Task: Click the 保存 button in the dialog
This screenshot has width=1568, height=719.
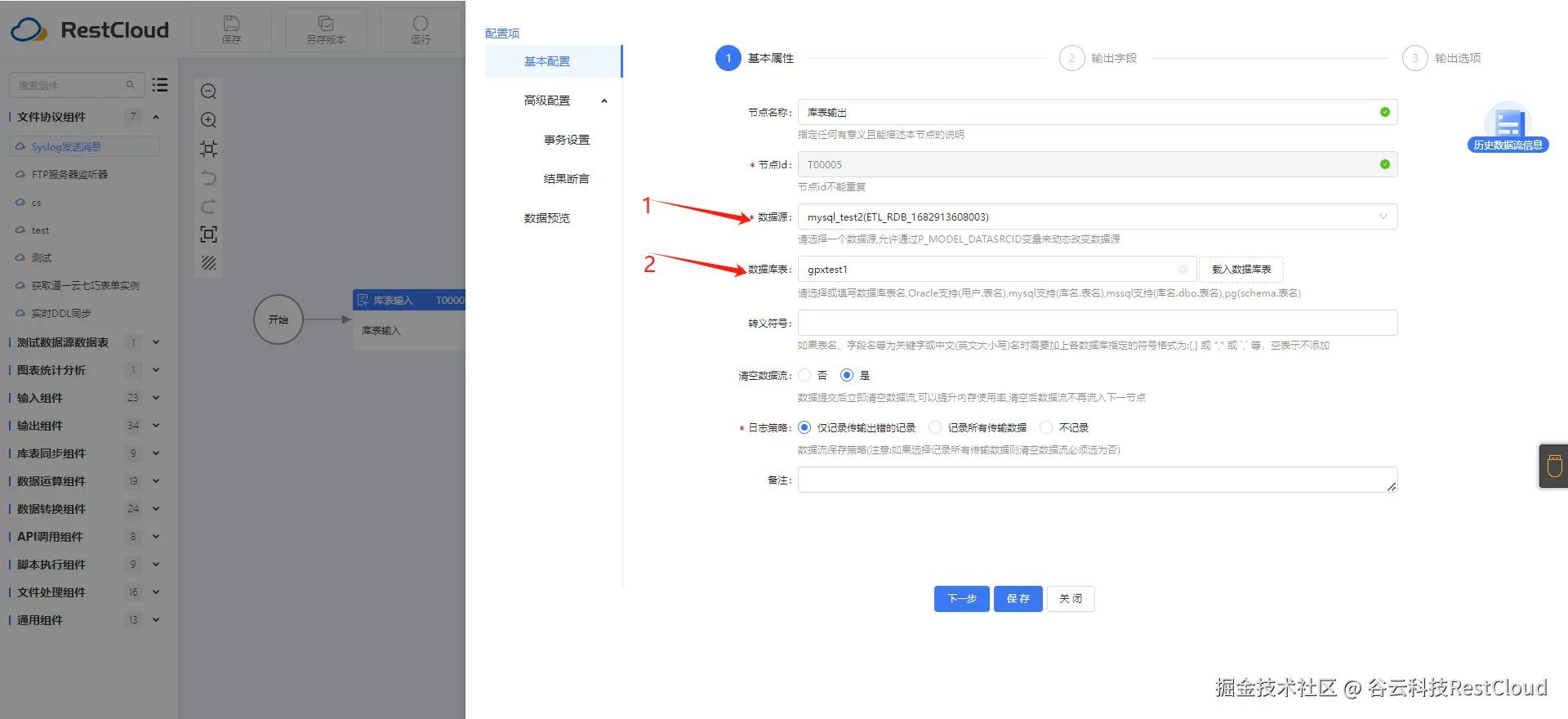Action: click(1018, 599)
